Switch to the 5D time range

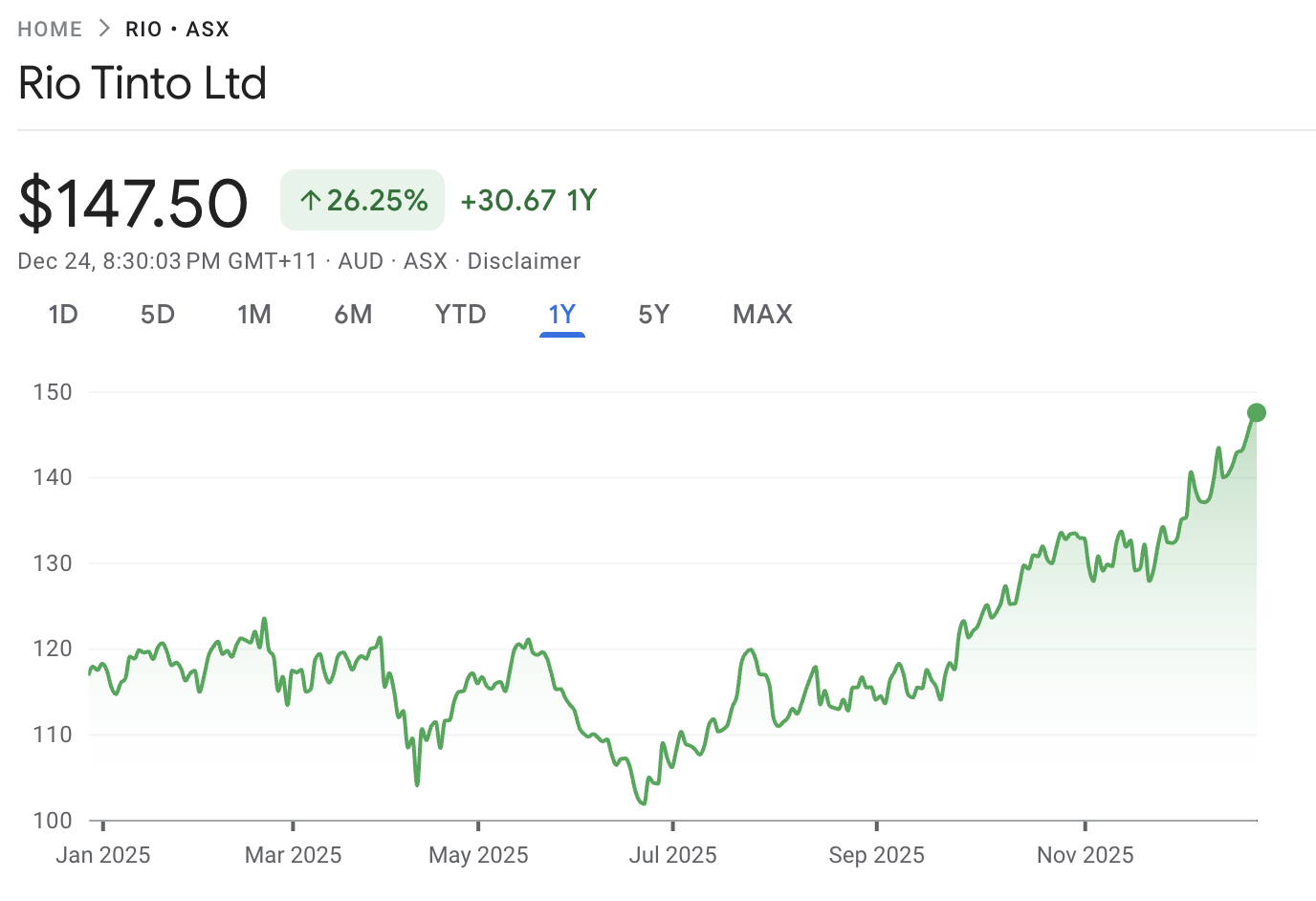pyautogui.click(x=157, y=314)
